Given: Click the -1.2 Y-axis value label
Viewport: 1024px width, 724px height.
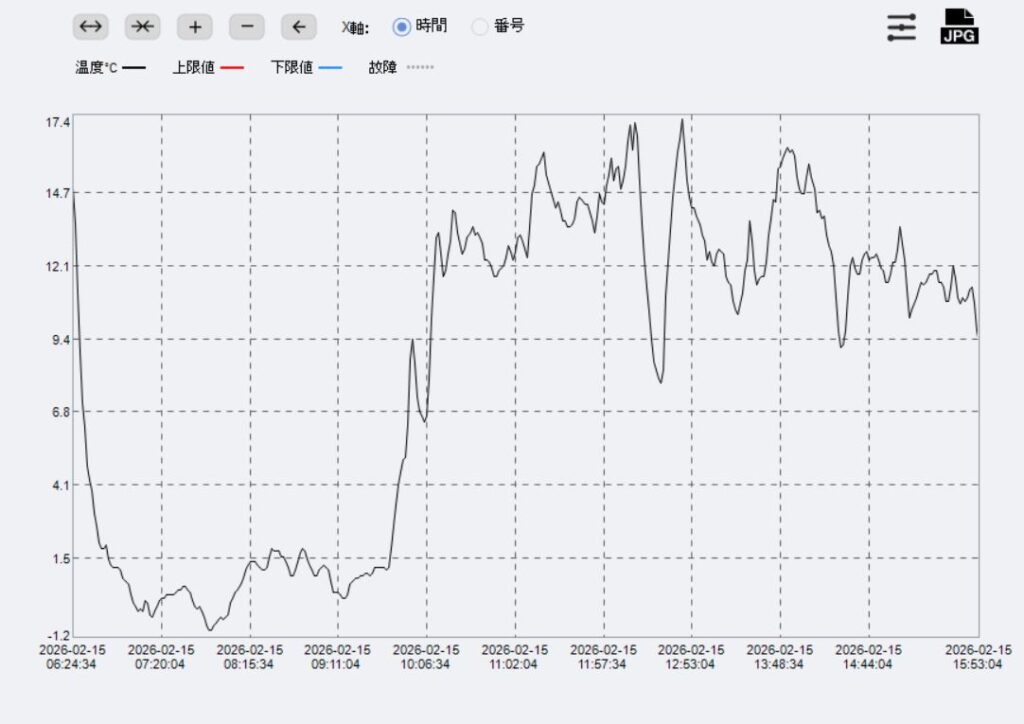Looking at the screenshot, I should click(x=57, y=635).
